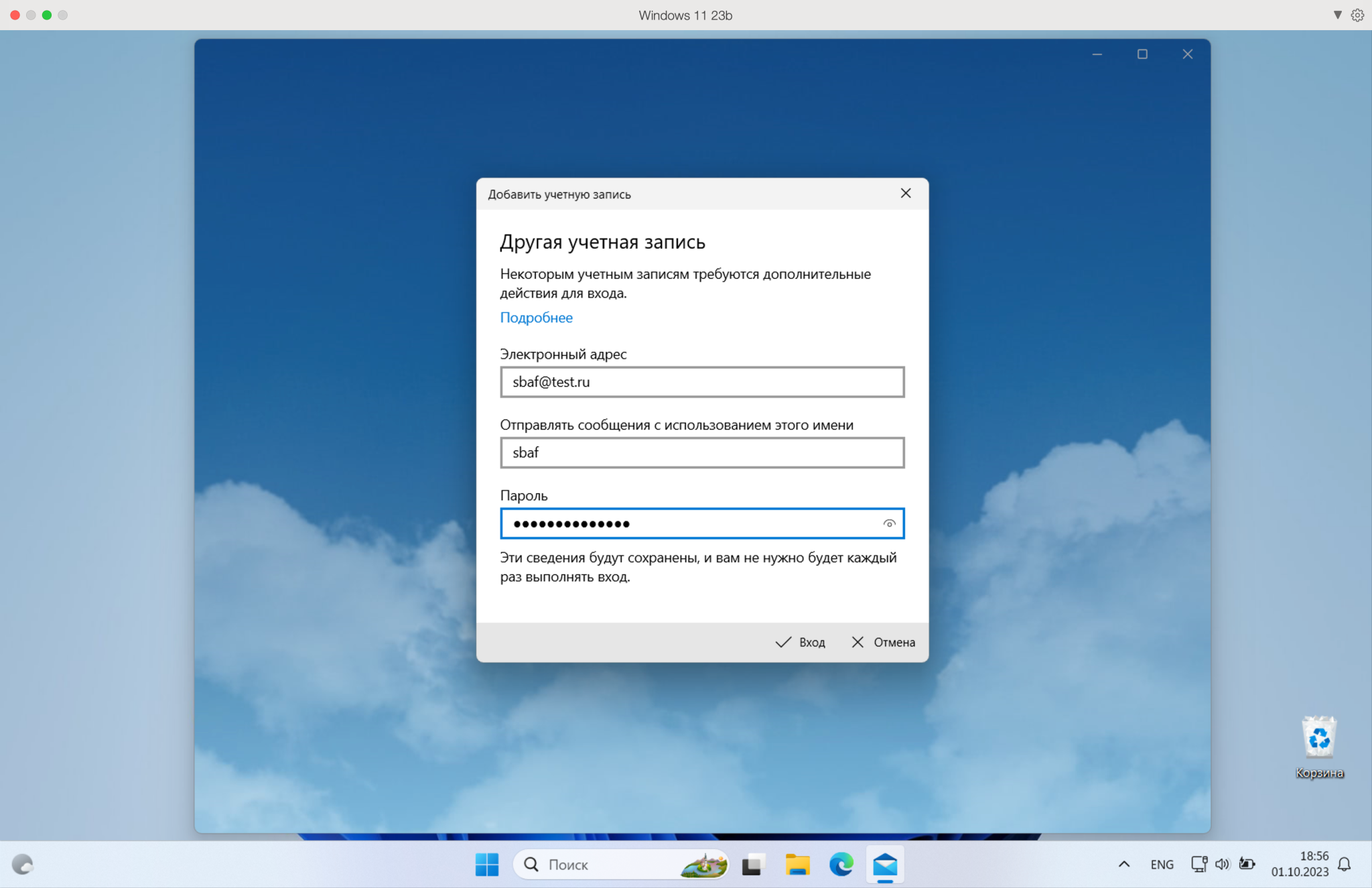Open the notifications bell icon
Viewport: 1372px width, 888px height.
click(1344, 865)
